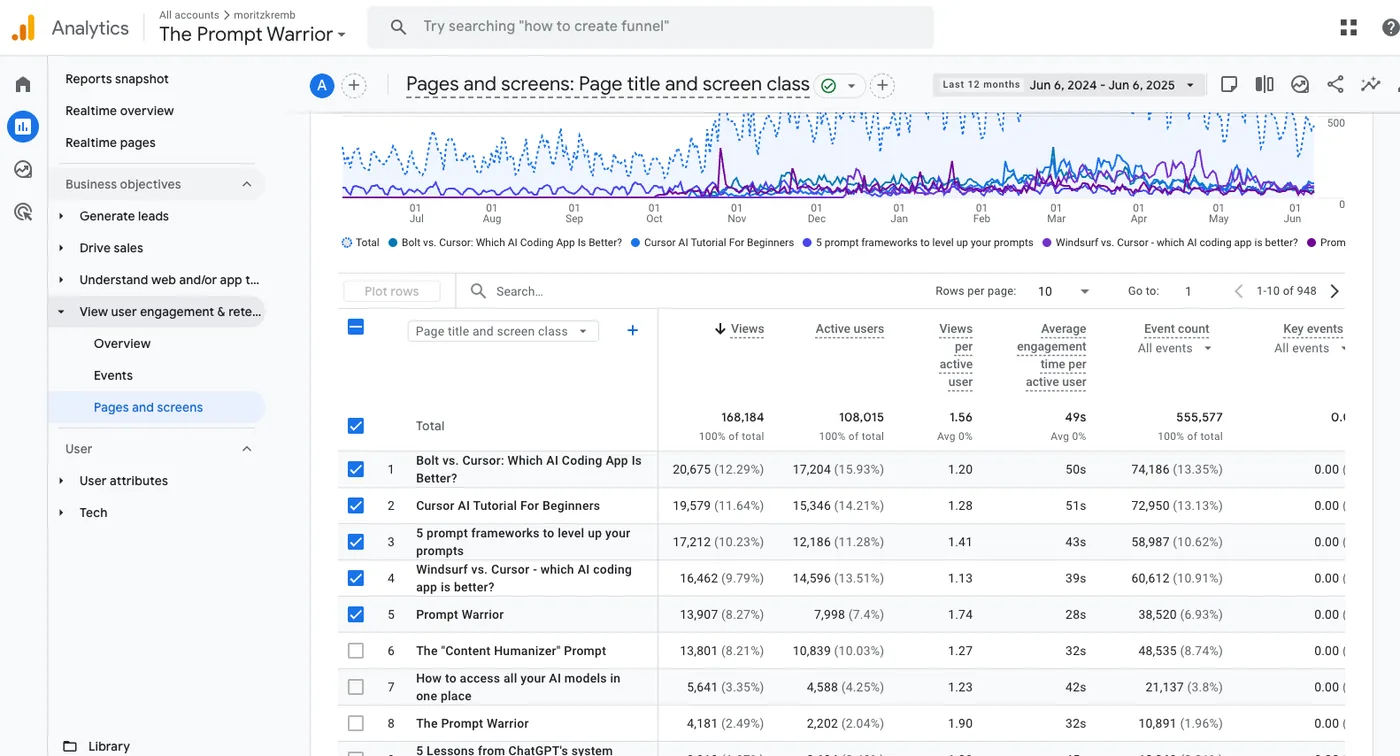Add a secondary dimension with blue plus
The width and height of the screenshot is (1400, 756).
[632, 331]
